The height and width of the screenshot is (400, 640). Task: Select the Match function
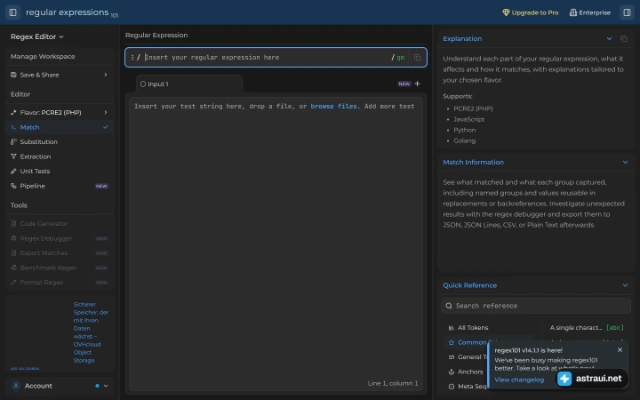pyautogui.click(x=60, y=127)
